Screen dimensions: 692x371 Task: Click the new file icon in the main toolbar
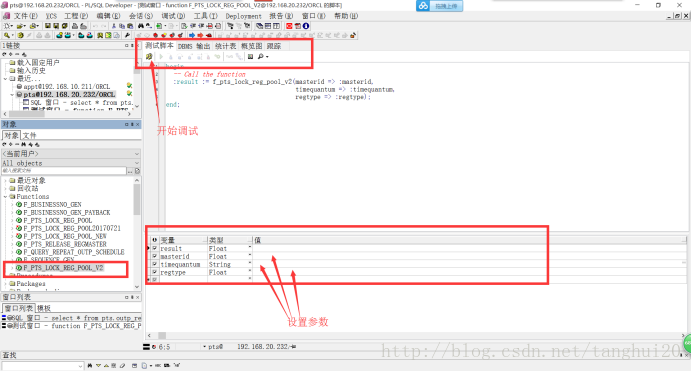click(x=7, y=26)
